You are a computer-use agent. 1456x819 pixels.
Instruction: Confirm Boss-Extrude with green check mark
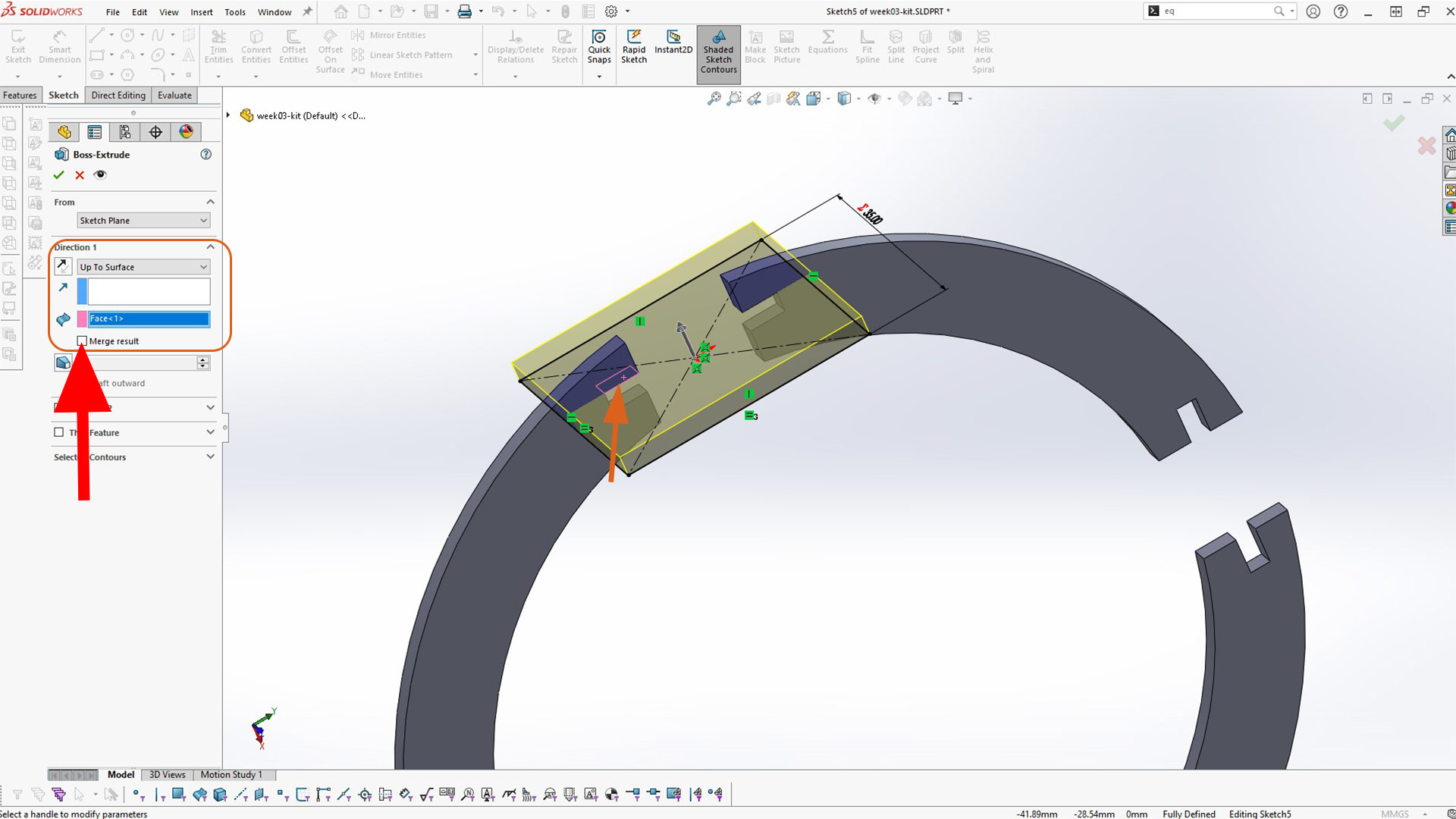pos(58,175)
